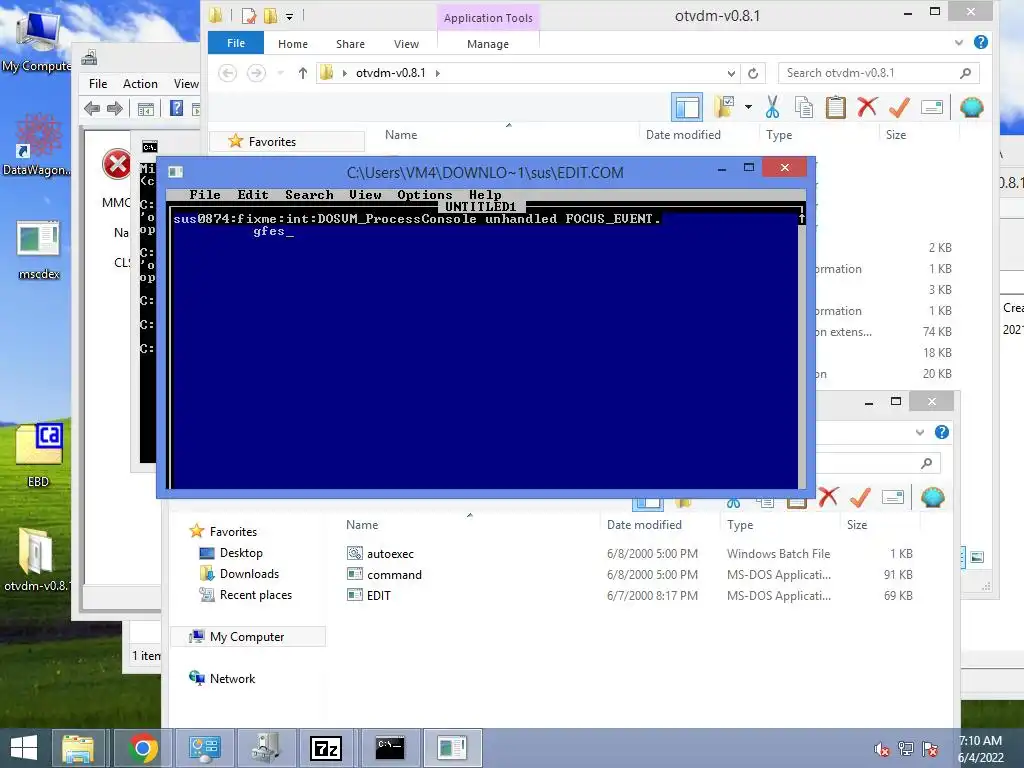
Task: Click red X Delete icon in lower Explorer window
Action: 828,497
